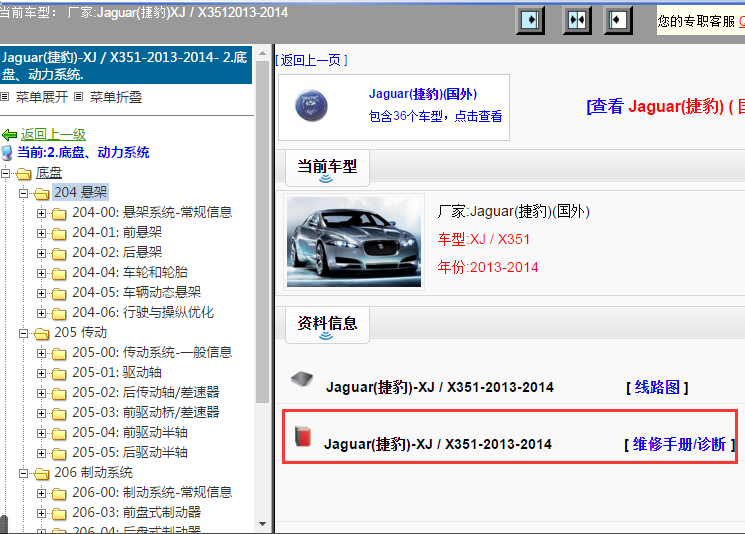745x534 pixels.
Task: Open the 线路图 wiring diagram link
Action: click(657, 387)
